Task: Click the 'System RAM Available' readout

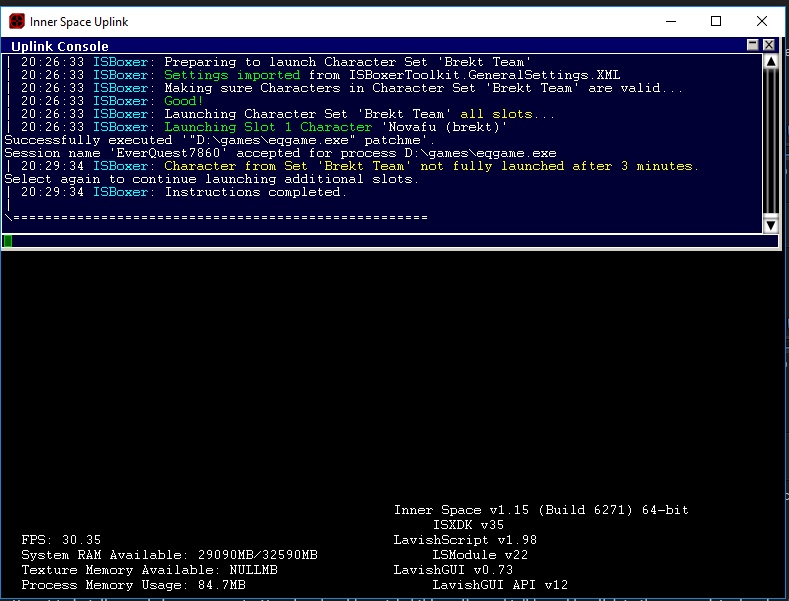Action: (170, 555)
